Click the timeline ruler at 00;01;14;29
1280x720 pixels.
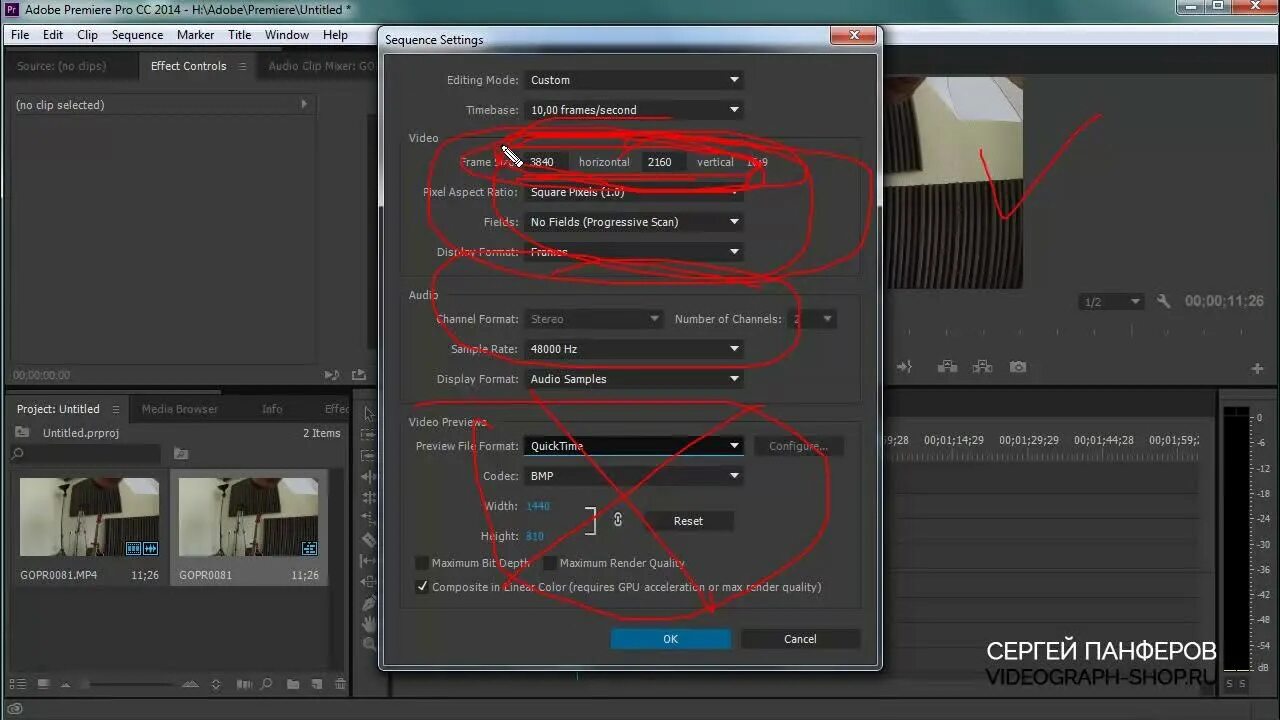(x=954, y=440)
